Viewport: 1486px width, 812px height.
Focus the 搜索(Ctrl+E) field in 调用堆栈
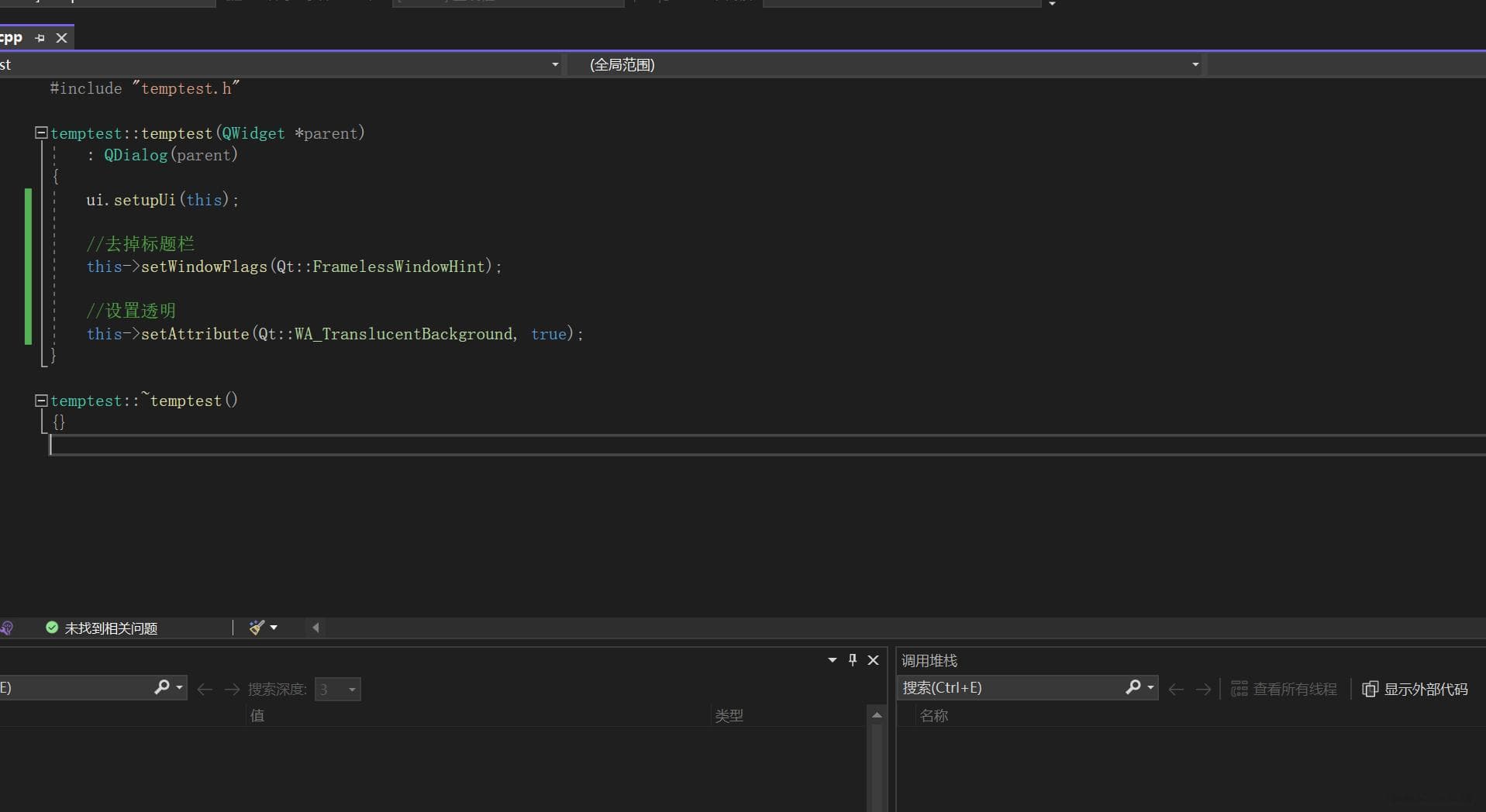1010,687
